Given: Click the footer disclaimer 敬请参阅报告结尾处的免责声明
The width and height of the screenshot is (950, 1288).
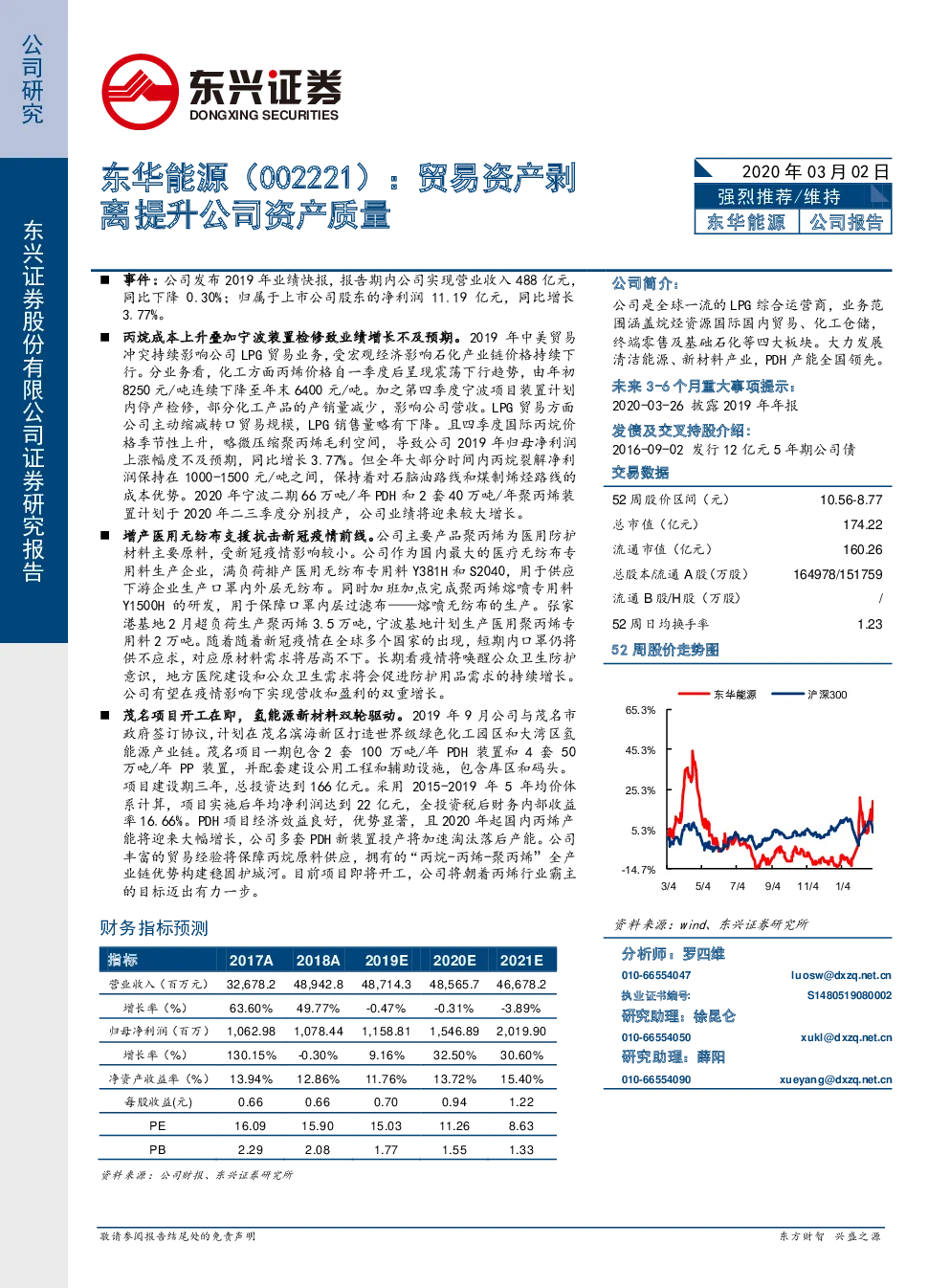Looking at the screenshot, I should [x=177, y=1236].
